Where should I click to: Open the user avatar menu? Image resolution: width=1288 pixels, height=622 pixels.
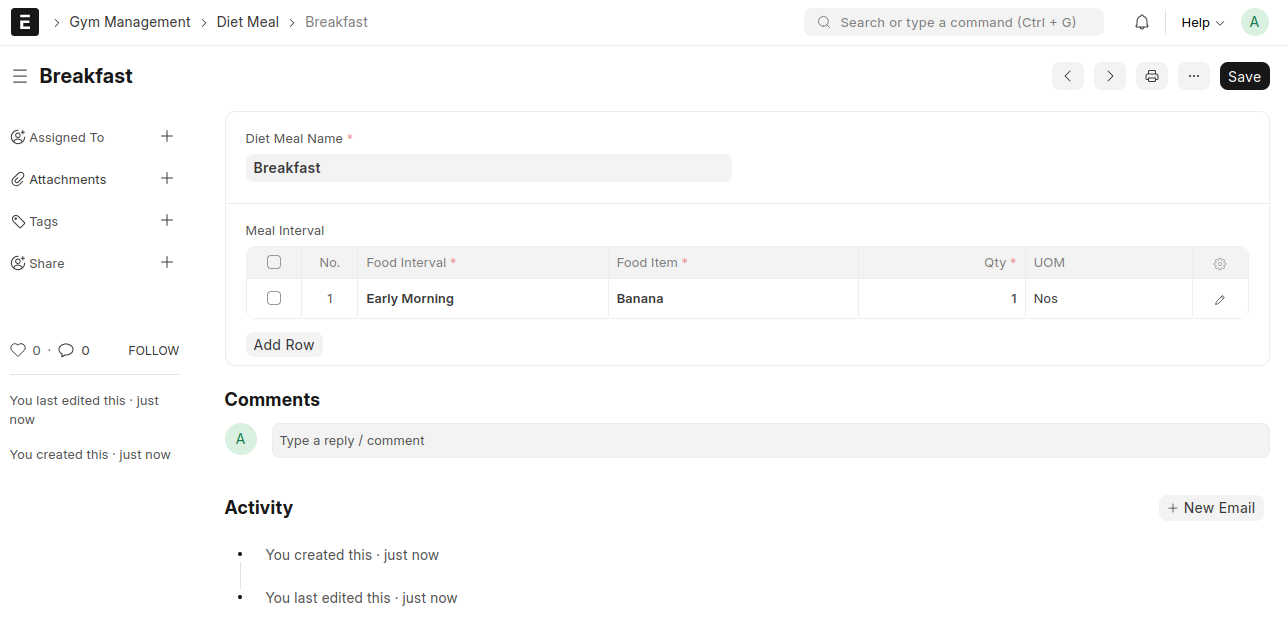click(x=1254, y=22)
